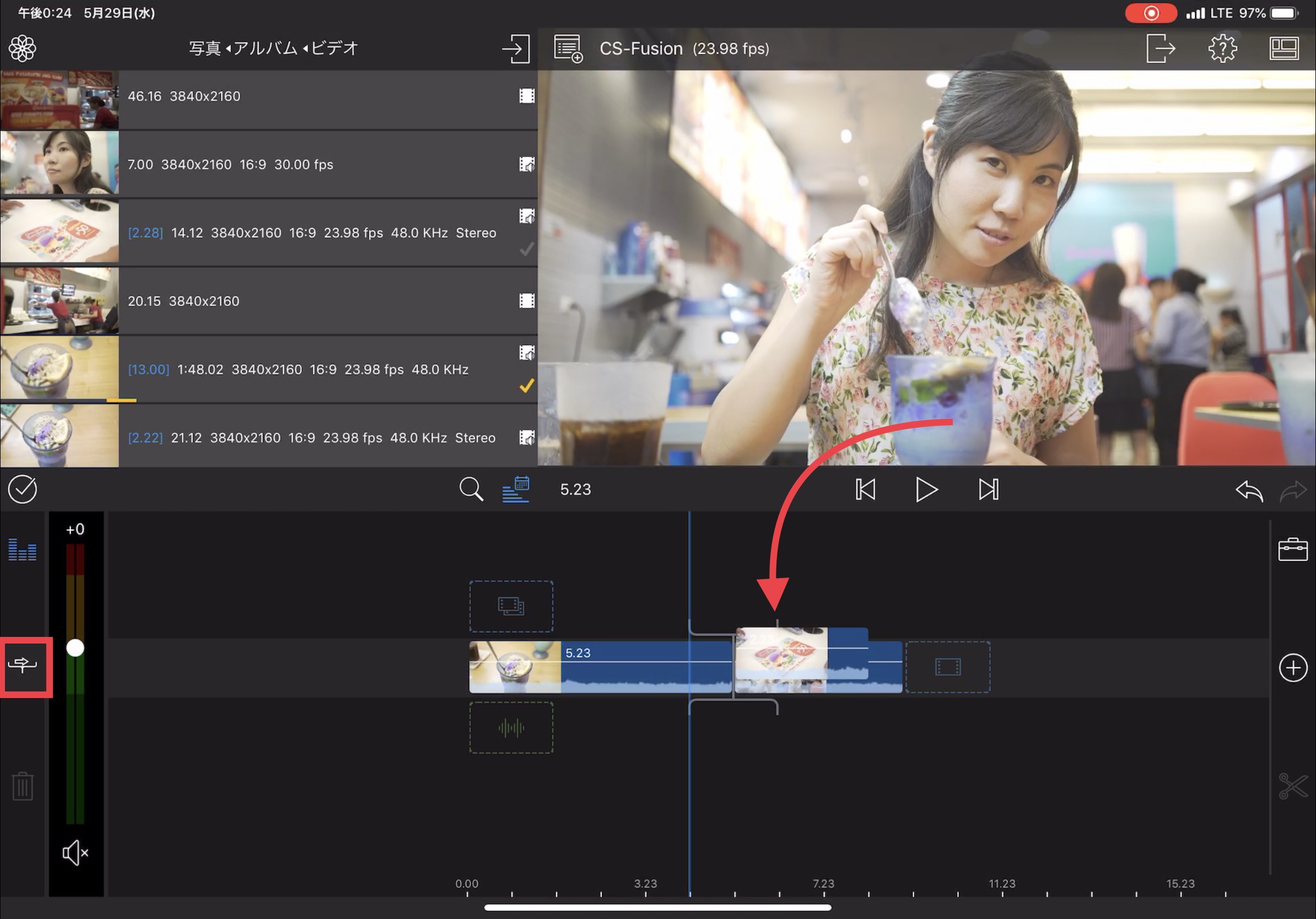Toggle the insert edit mode button
Screen dimensions: 1316x919
[x=23, y=665]
